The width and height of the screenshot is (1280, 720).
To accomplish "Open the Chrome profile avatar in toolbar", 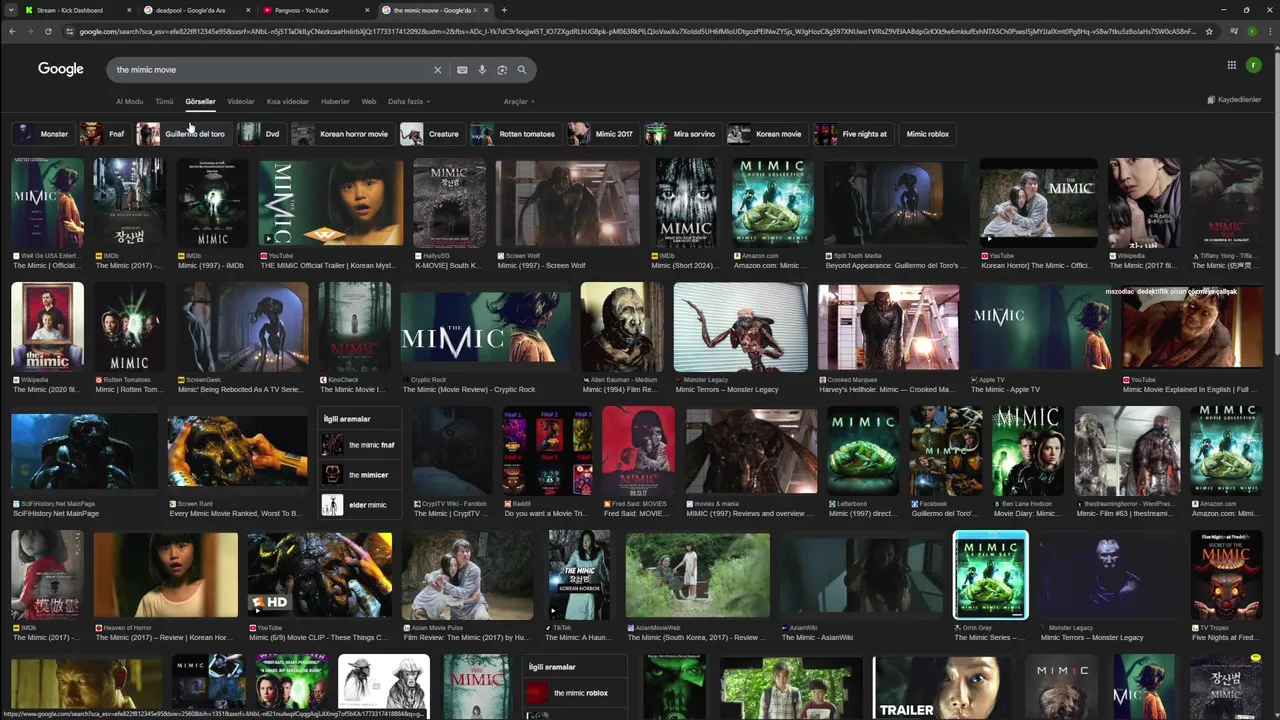I will [x=1252, y=31].
